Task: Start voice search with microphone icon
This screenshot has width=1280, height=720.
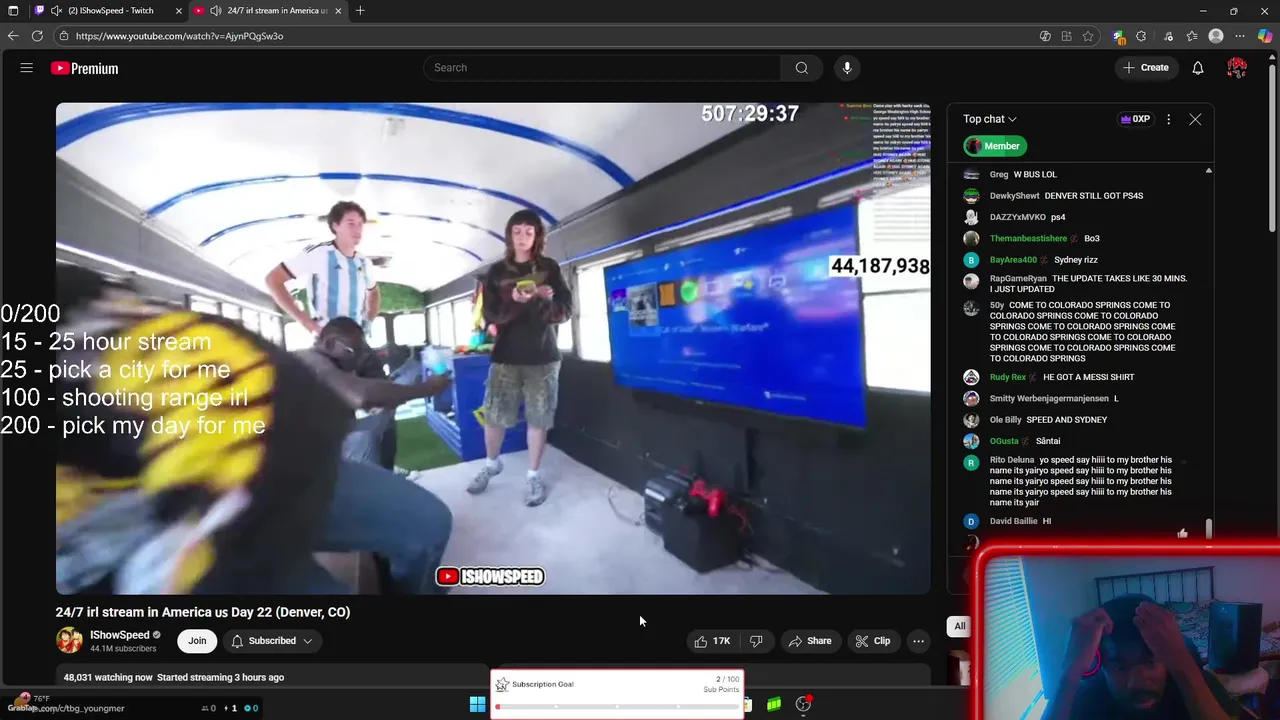Action: (847, 68)
